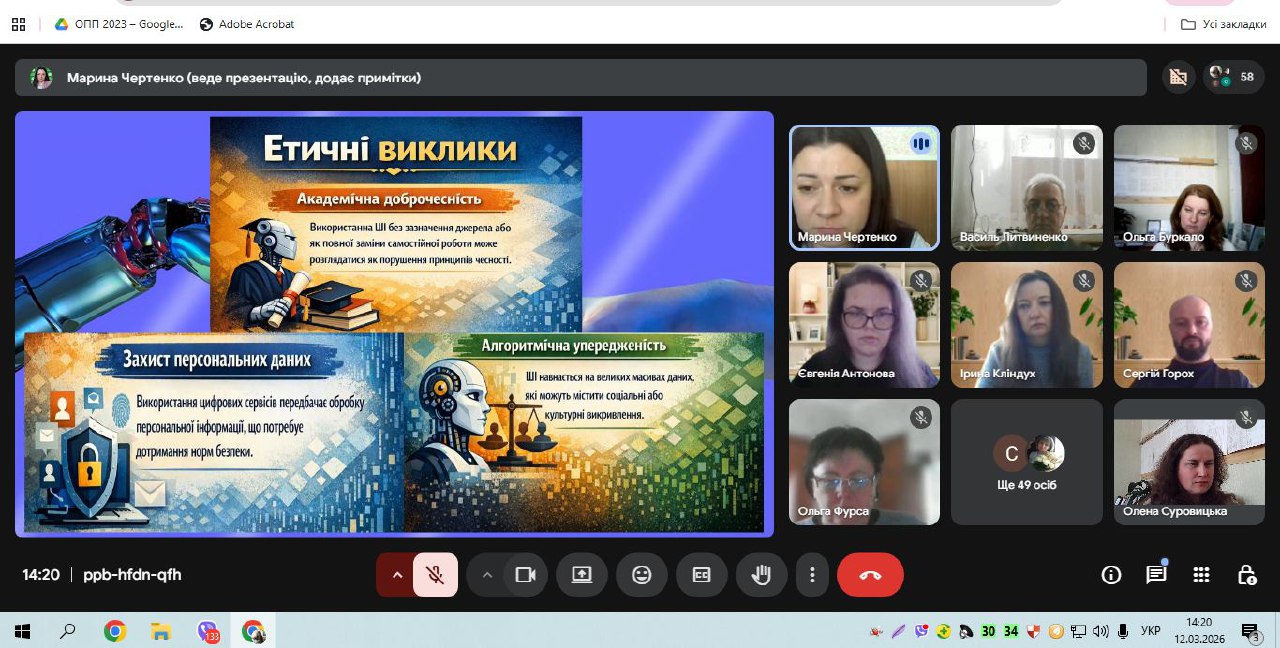The image size is (1280, 648).
Task: Turn on the camera
Action: coord(527,575)
